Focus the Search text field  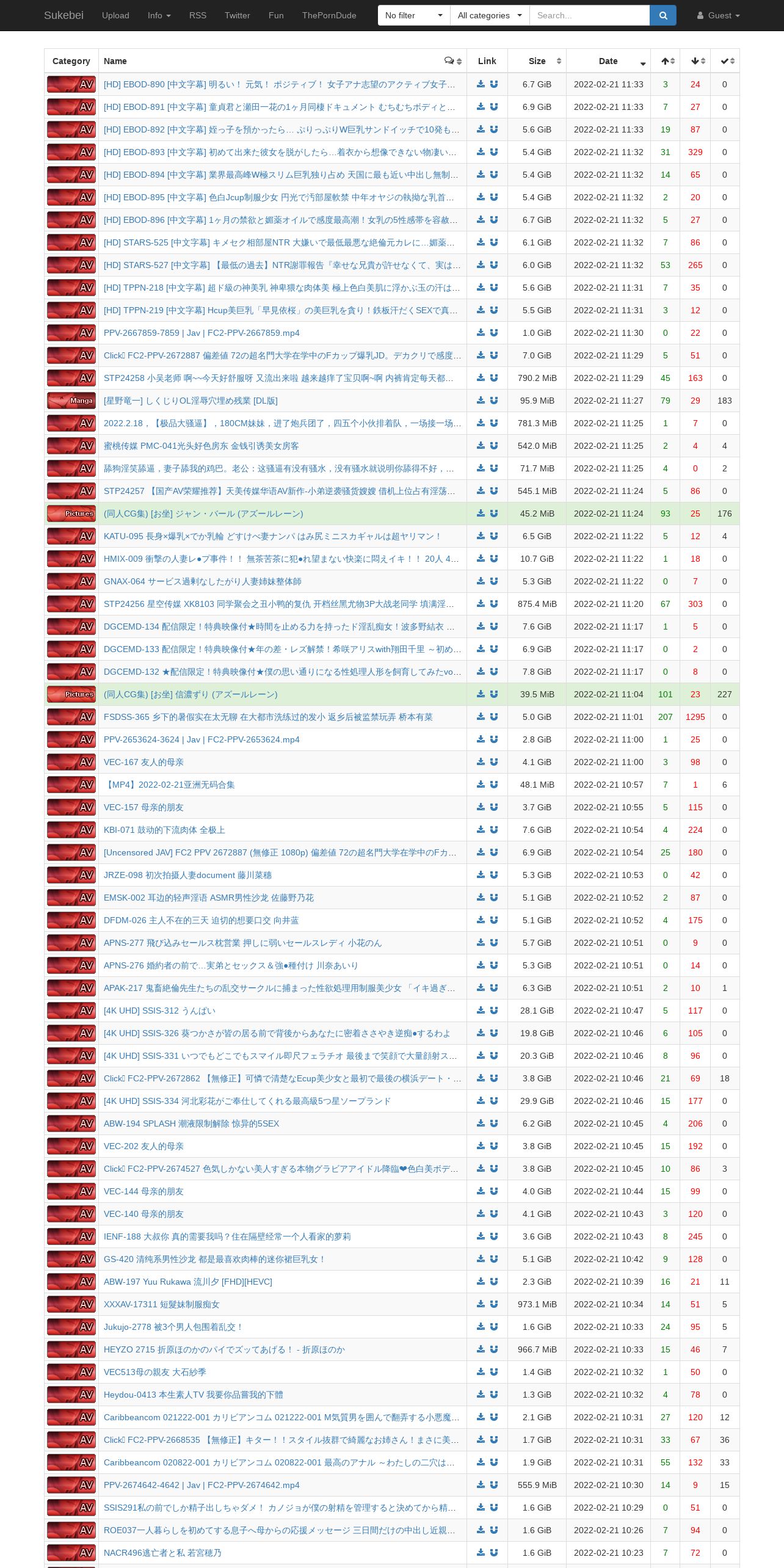pos(589,15)
